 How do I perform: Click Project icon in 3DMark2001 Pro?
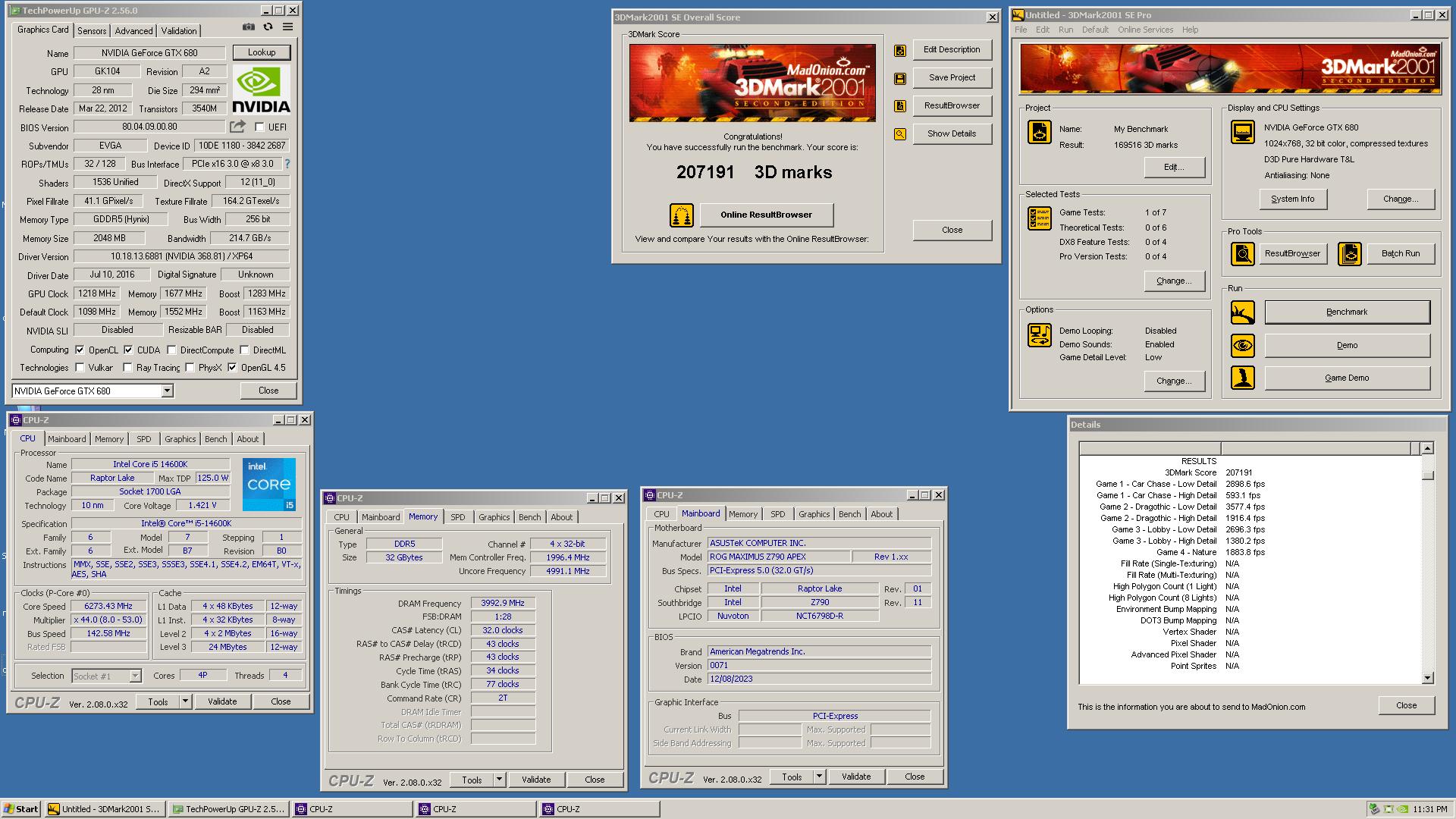pyautogui.click(x=1040, y=132)
